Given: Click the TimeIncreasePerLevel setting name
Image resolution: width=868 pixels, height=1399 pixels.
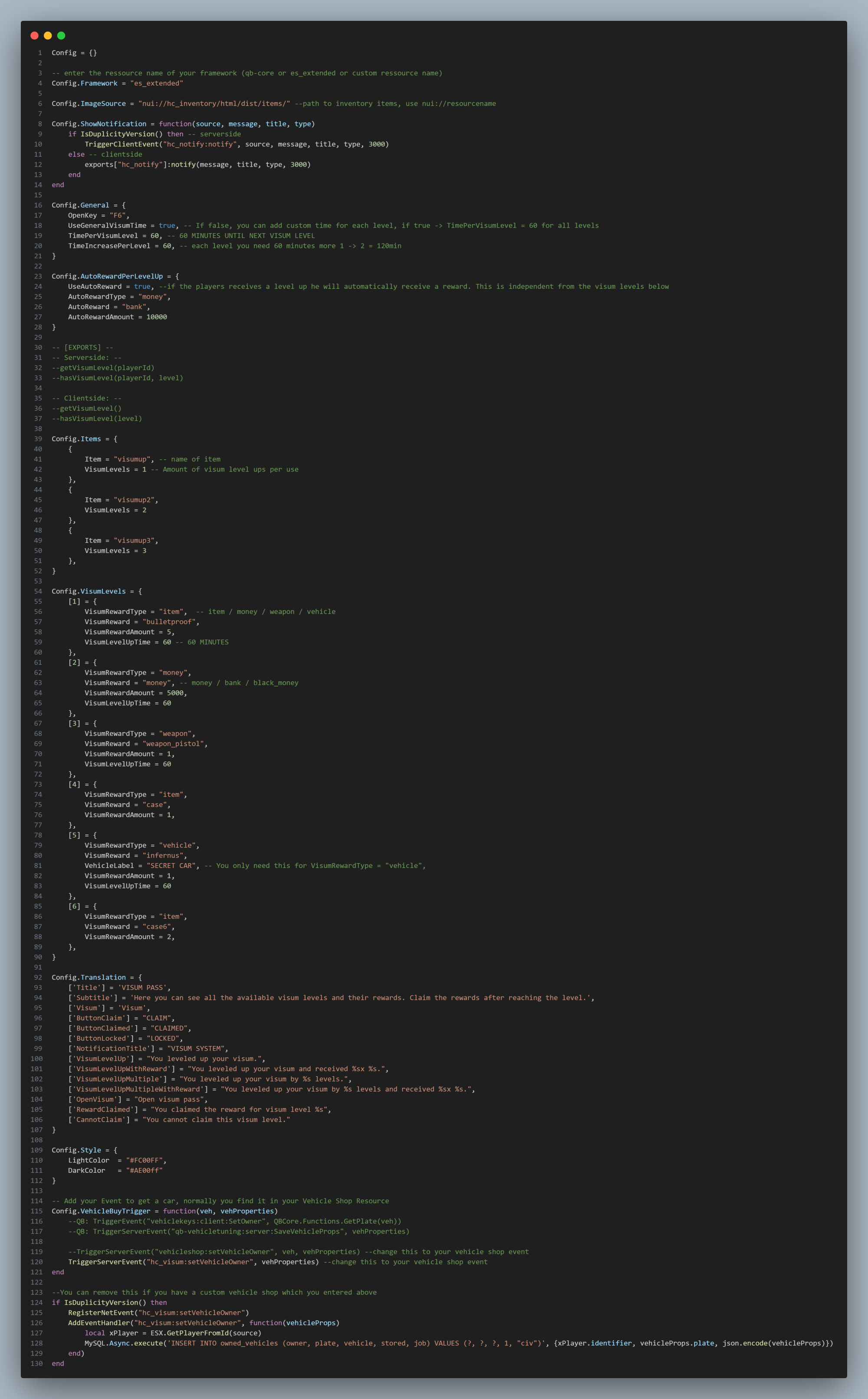Looking at the screenshot, I should coord(109,246).
